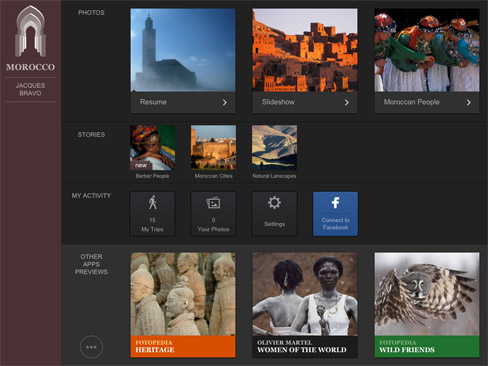Click the 'new' badge on Berber People
Screen dimensions: 488x366
click(x=141, y=165)
